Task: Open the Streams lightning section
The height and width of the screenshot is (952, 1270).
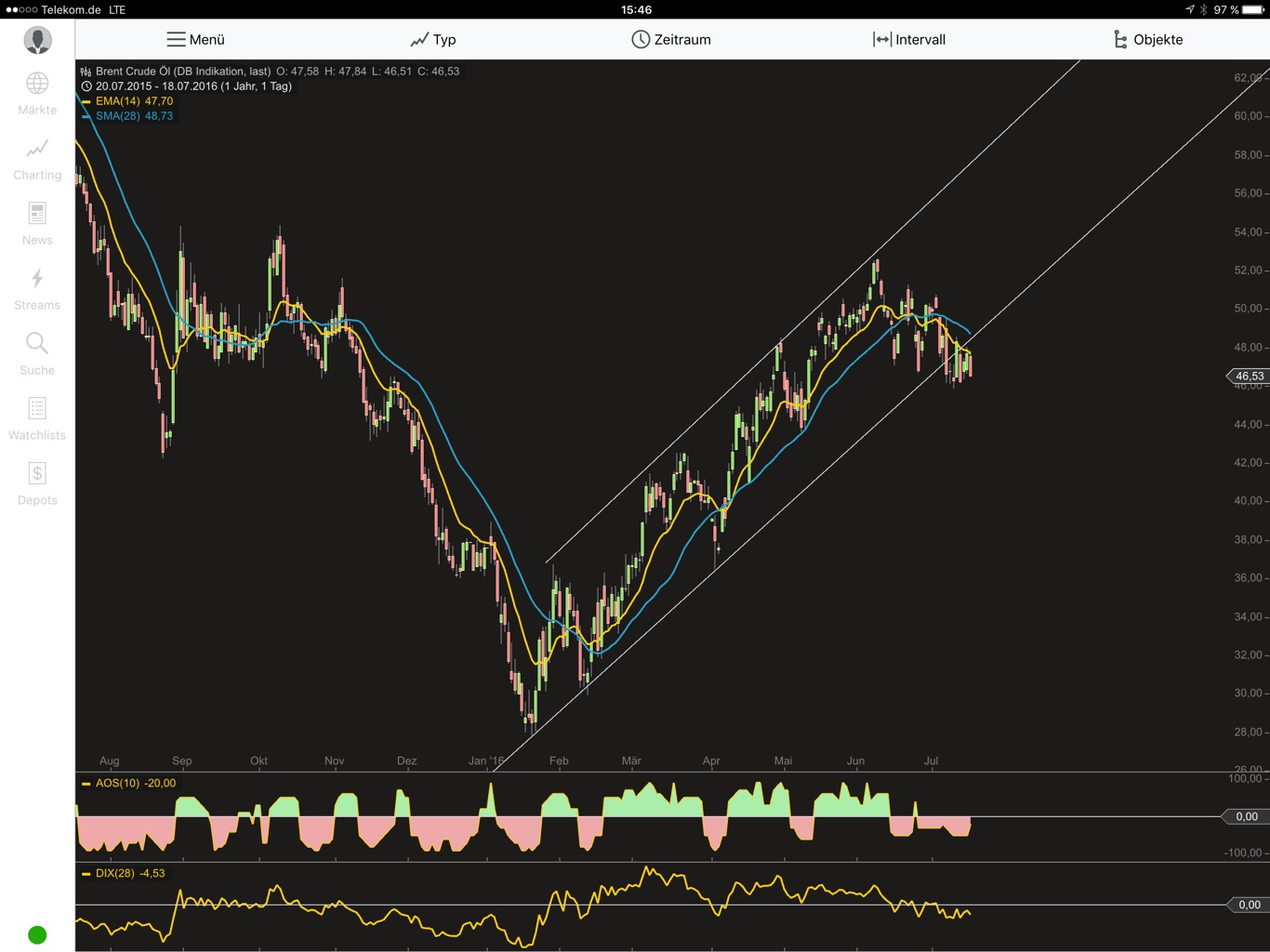Action: [37, 289]
